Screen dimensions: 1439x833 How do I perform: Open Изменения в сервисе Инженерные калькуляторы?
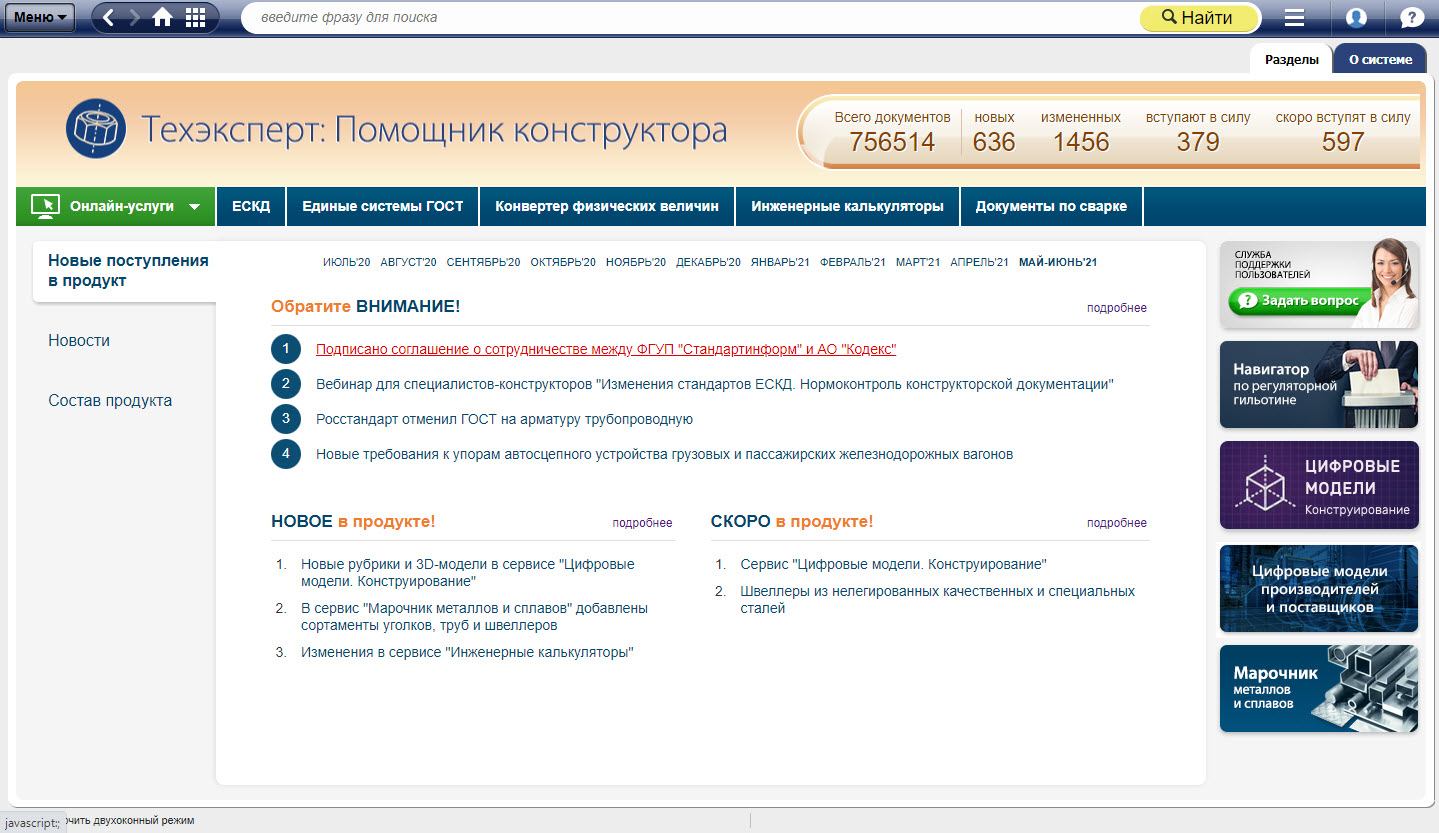[x=468, y=653]
